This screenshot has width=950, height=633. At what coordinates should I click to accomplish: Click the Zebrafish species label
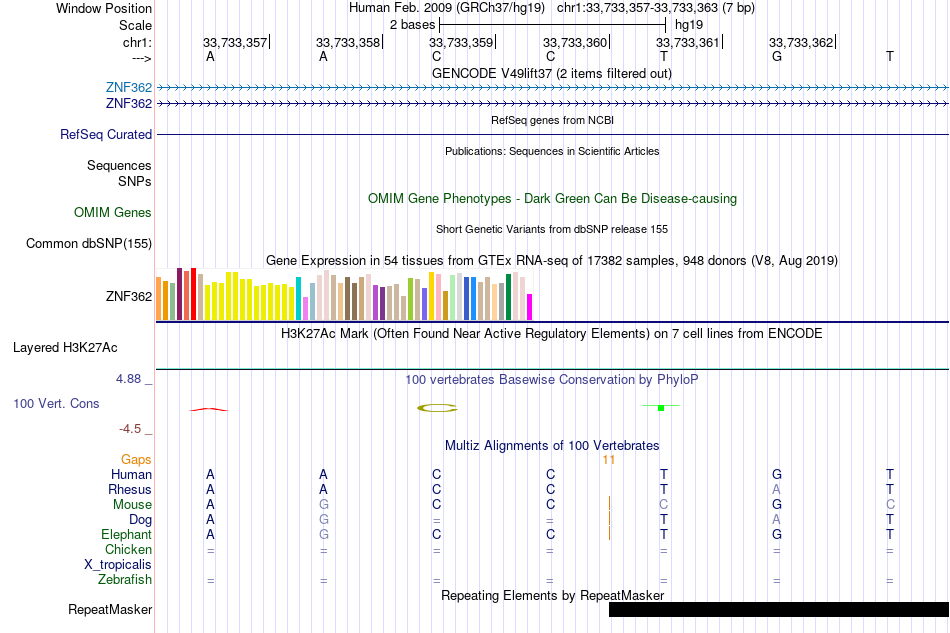[x=125, y=580]
